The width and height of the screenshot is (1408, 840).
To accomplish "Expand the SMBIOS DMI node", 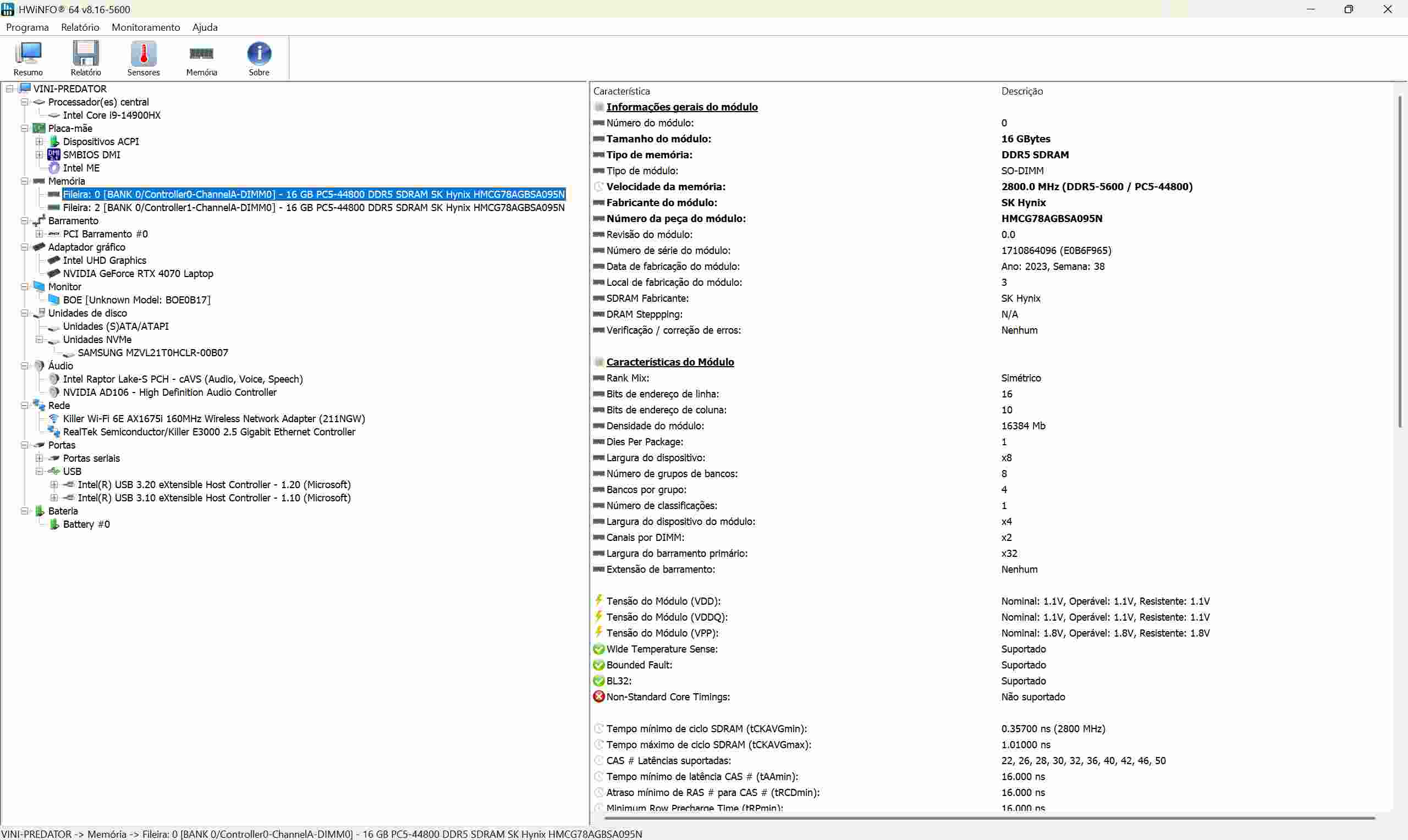I will 39,154.
